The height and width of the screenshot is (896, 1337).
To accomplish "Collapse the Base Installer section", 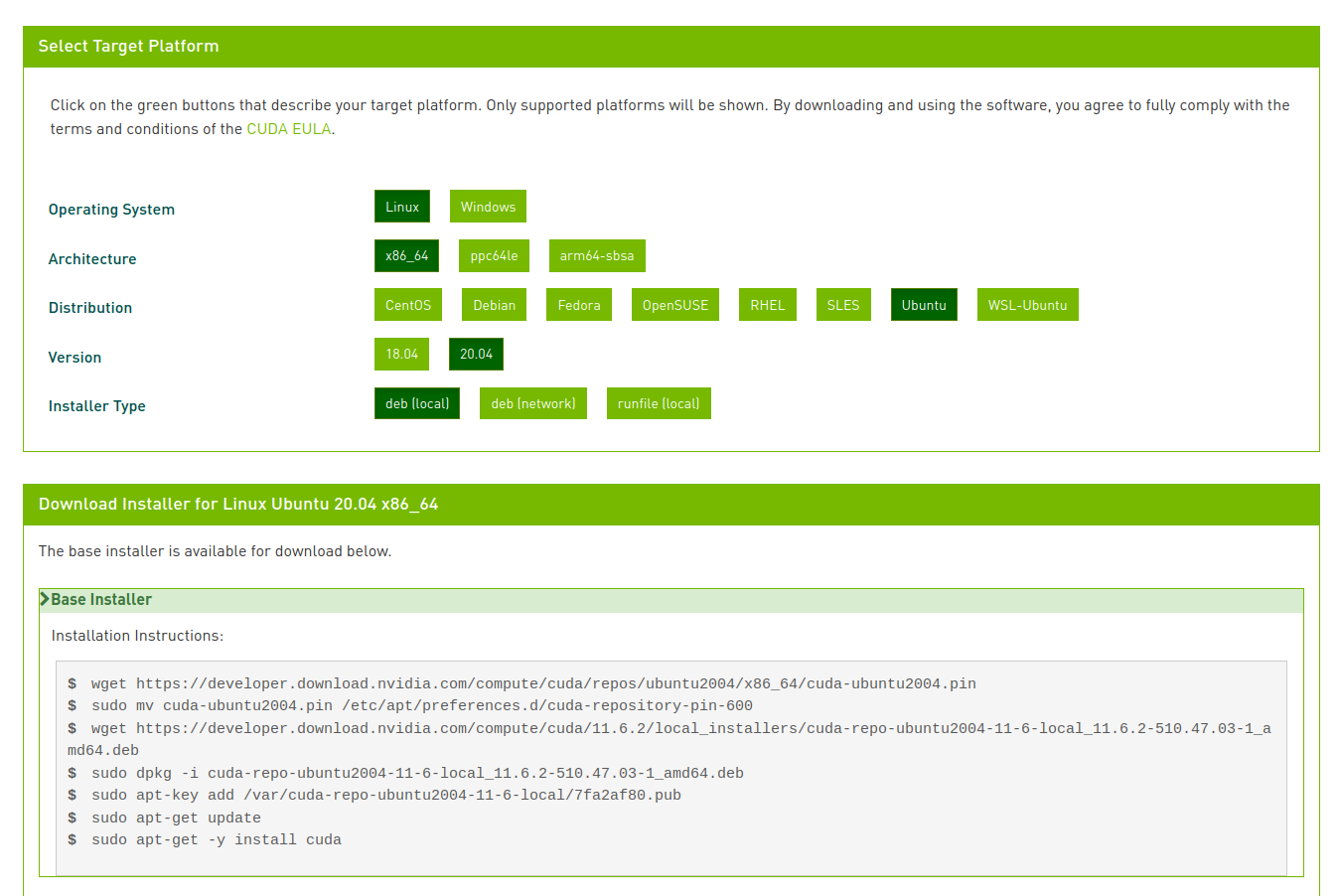I will pos(671,600).
